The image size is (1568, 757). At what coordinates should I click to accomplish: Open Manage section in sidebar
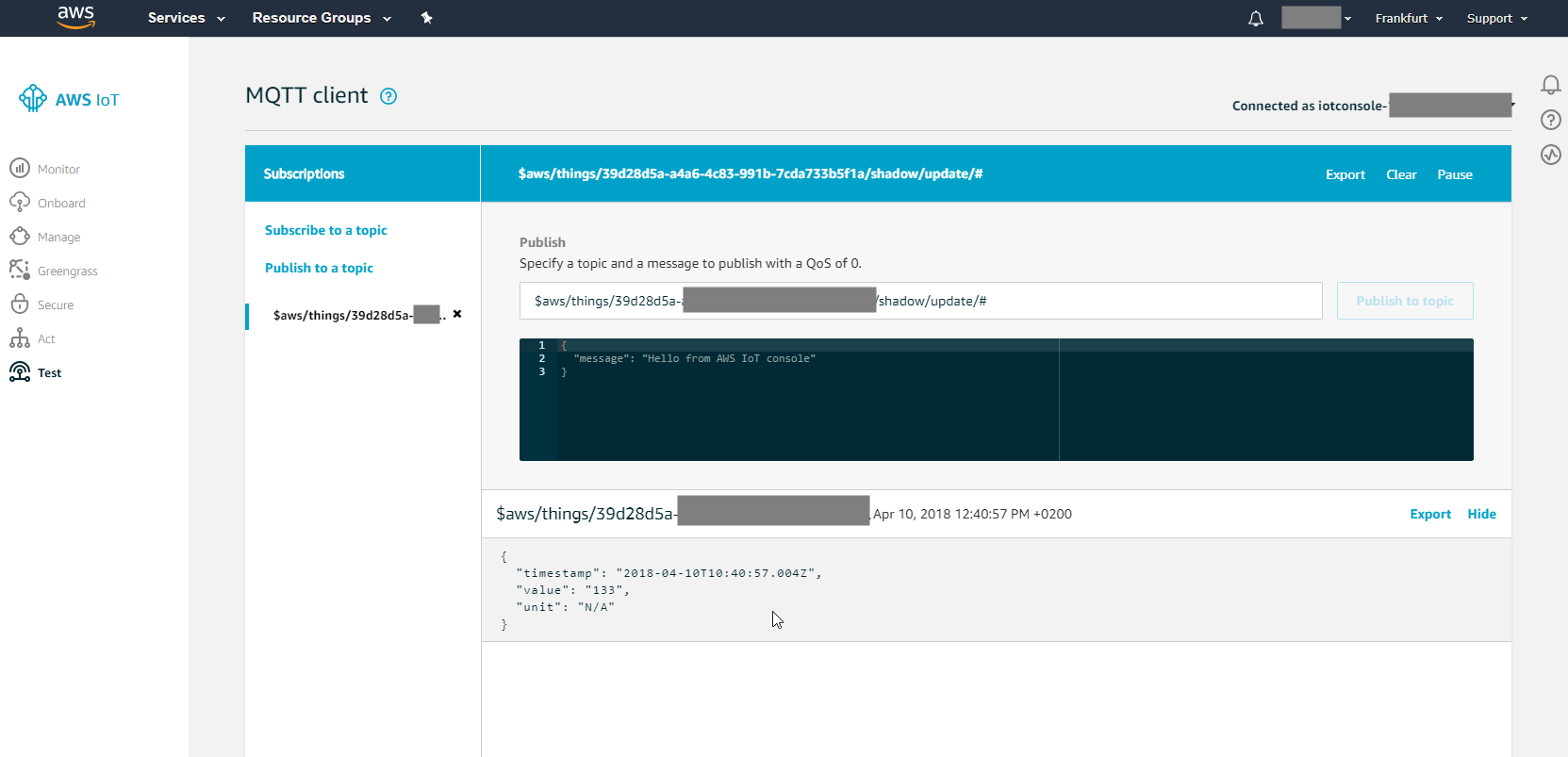pyautogui.click(x=58, y=237)
